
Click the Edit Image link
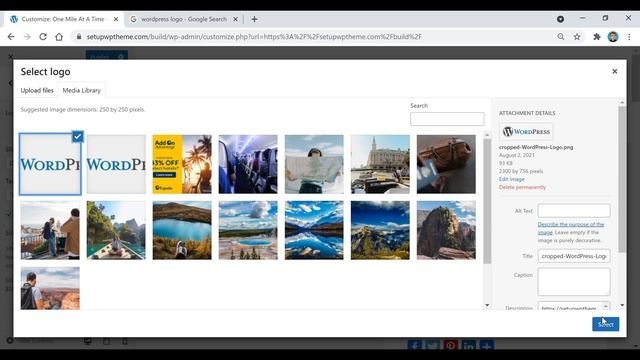[x=511, y=179]
